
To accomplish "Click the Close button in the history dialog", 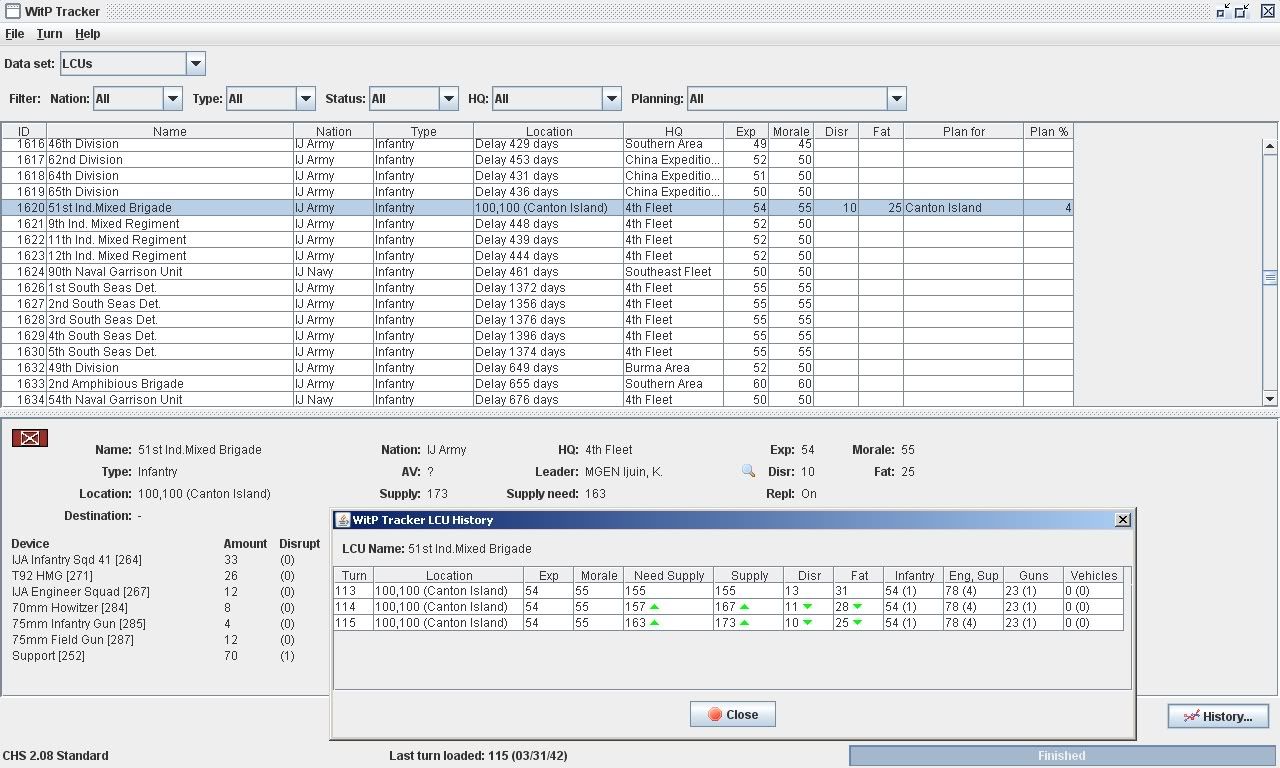I will click(x=733, y=714).
